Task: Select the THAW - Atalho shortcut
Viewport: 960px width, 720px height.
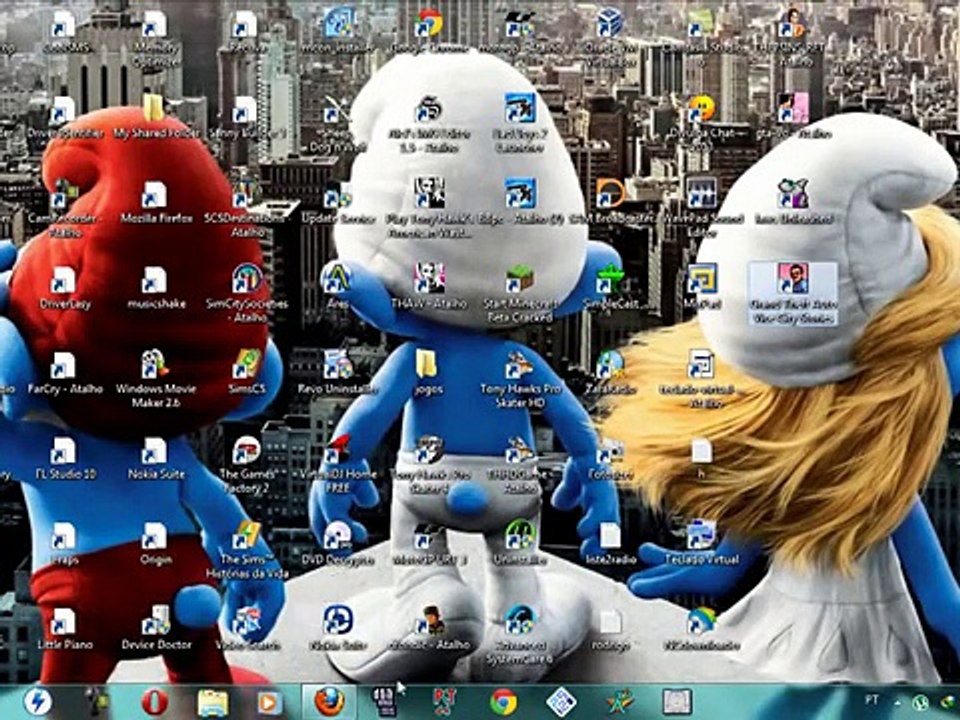Action: (429, 287)
